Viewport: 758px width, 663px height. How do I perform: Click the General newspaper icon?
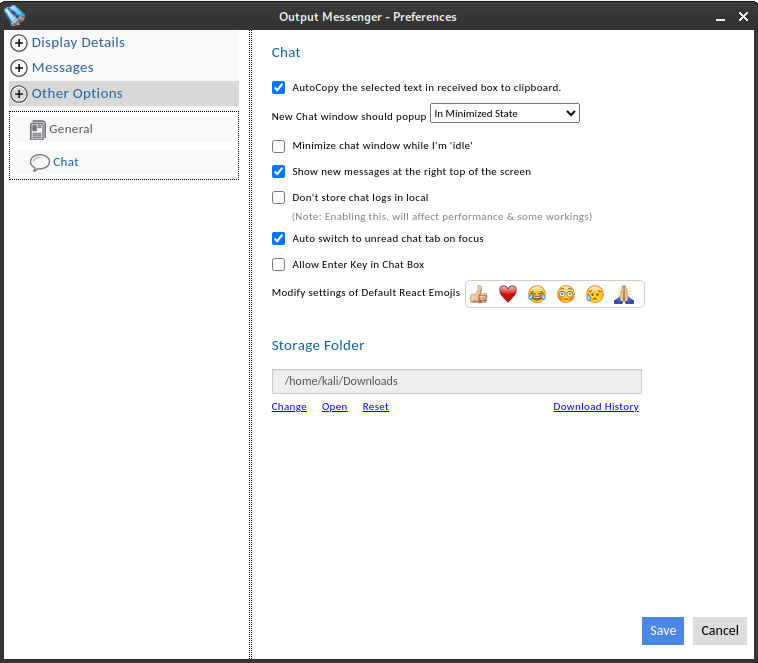[37, 130]
